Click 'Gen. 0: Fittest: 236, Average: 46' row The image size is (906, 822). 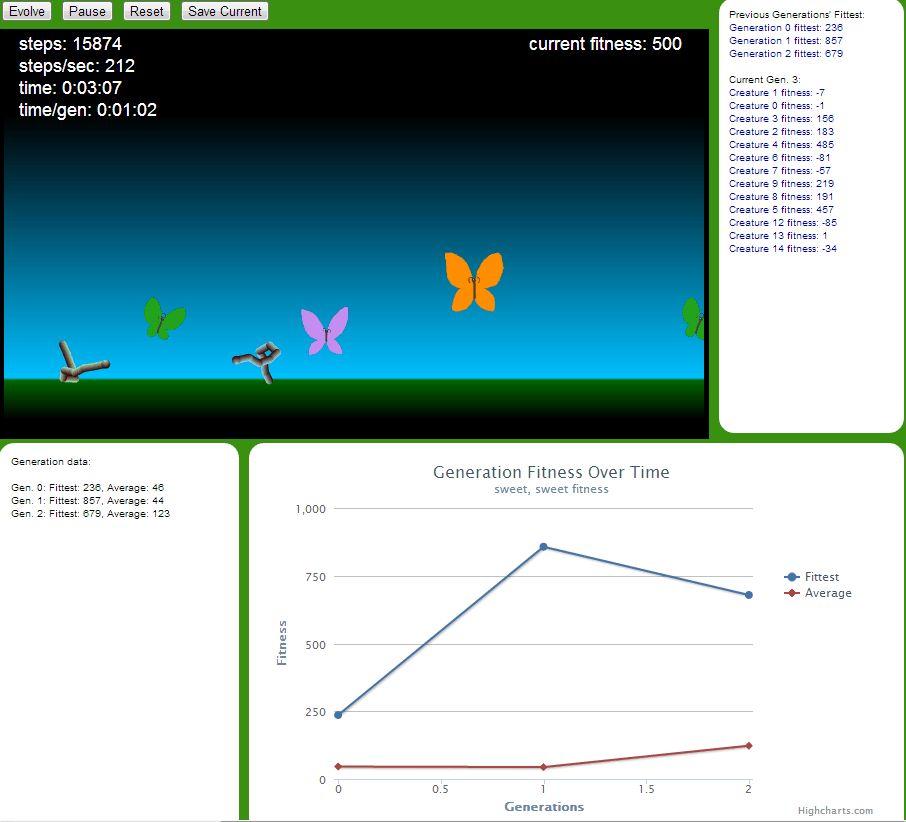[x=87, y=488]
